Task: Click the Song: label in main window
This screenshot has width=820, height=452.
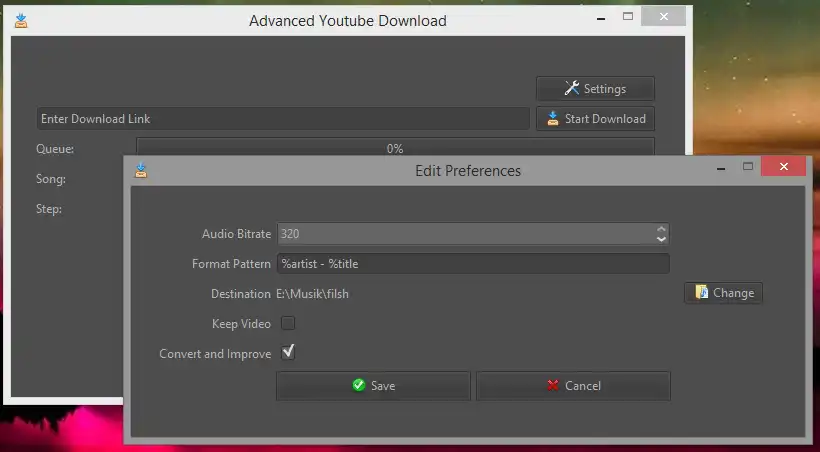Action: (51, 179)
